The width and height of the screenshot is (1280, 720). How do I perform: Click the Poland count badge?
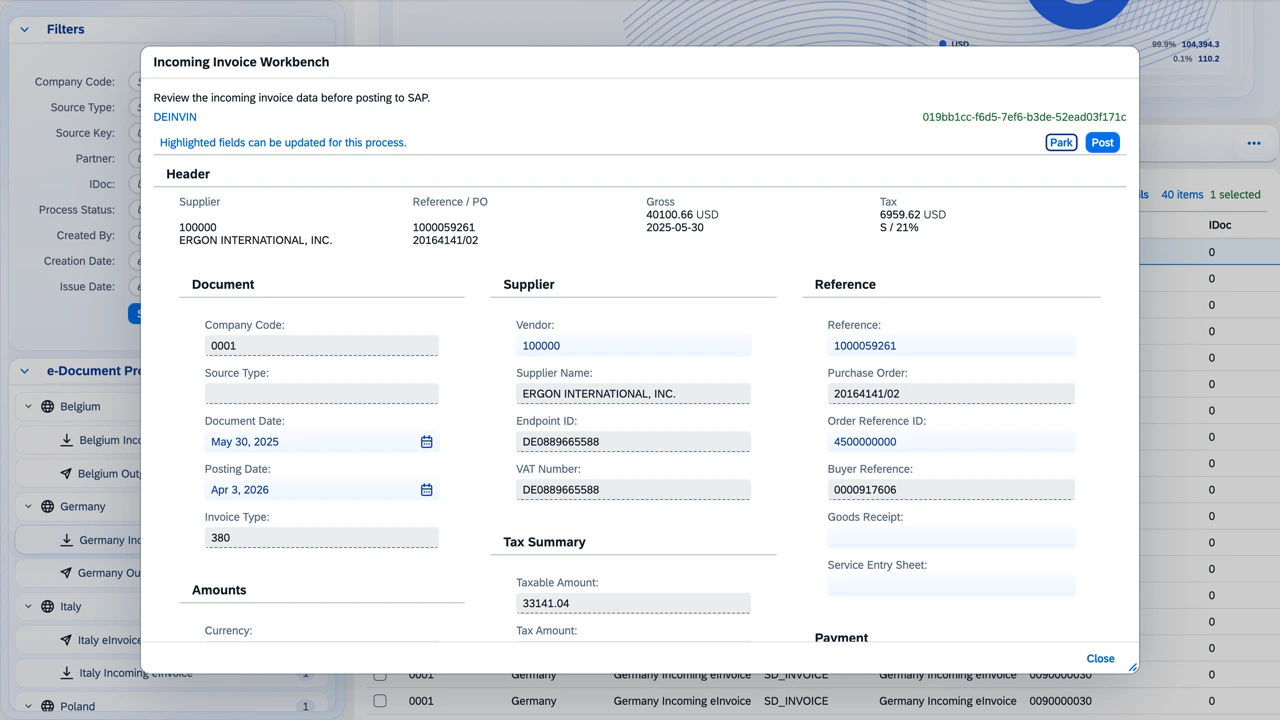(305, 707)
